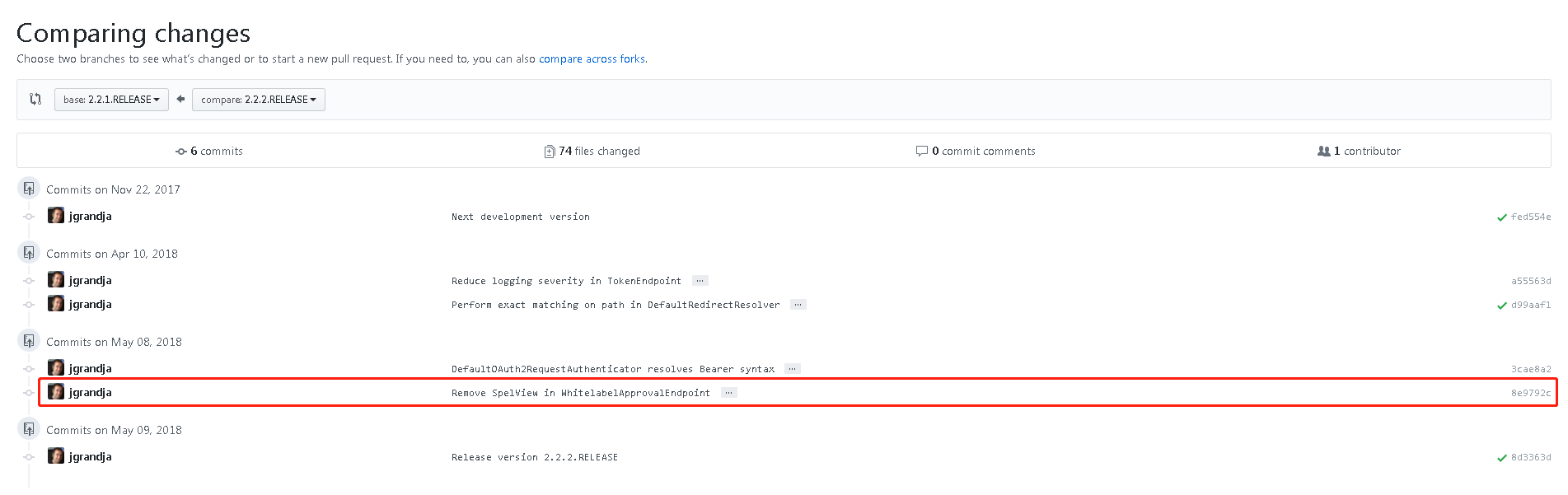This screenshot has height=495, width=1568.
Task: Click the status checkmark beside 8d3363d
Action: (x=1501, y=458)
